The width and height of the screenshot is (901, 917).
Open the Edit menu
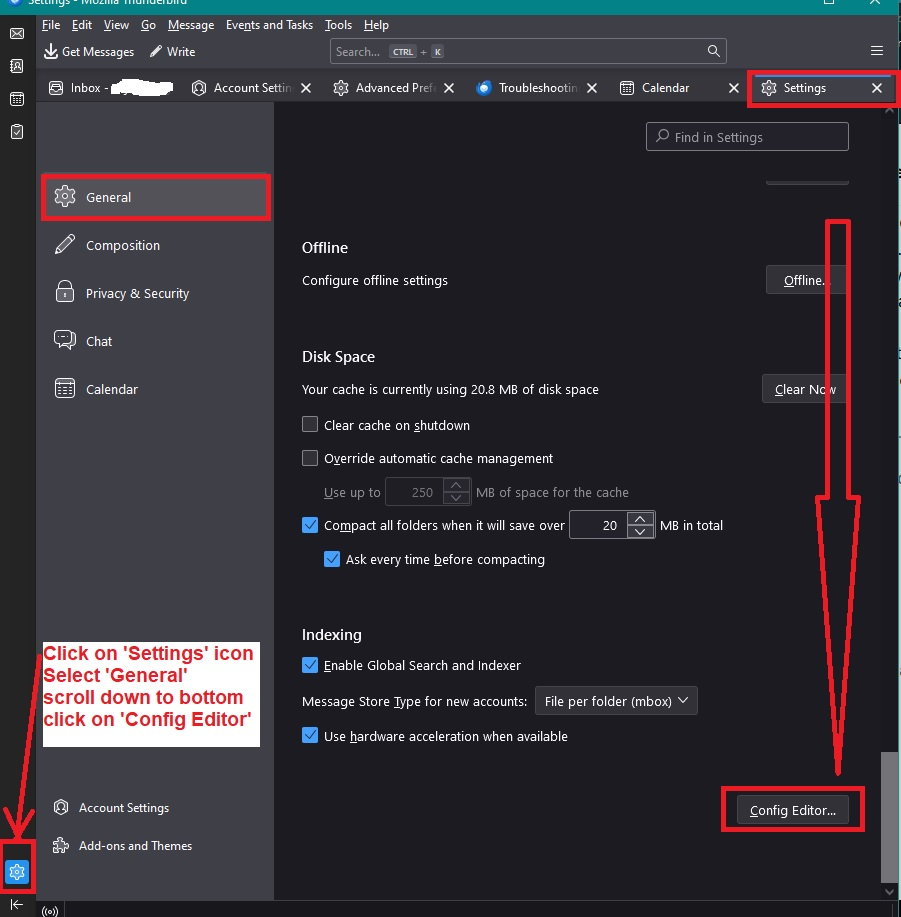tap(82, 25)
